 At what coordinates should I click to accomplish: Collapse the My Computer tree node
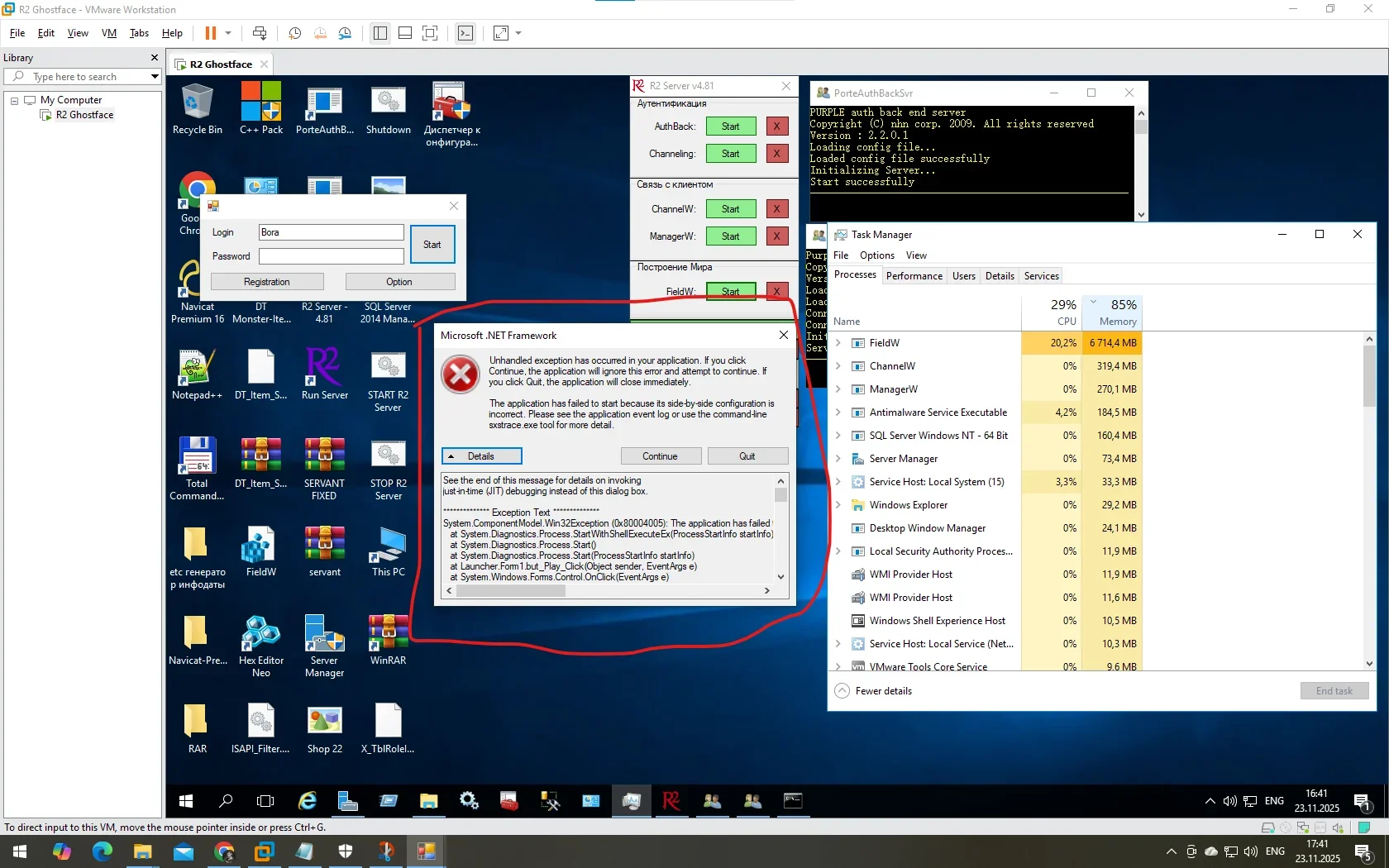click(14, 101)
